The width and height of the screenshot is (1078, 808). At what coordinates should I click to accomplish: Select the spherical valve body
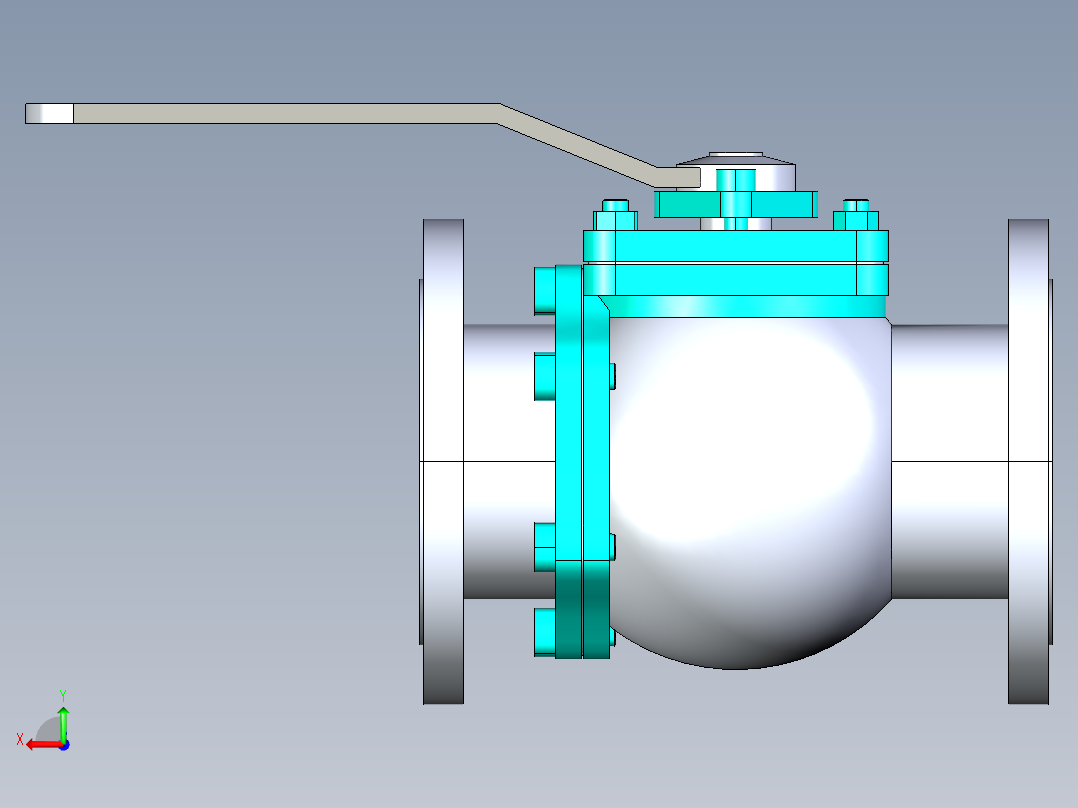pos(749,492)
